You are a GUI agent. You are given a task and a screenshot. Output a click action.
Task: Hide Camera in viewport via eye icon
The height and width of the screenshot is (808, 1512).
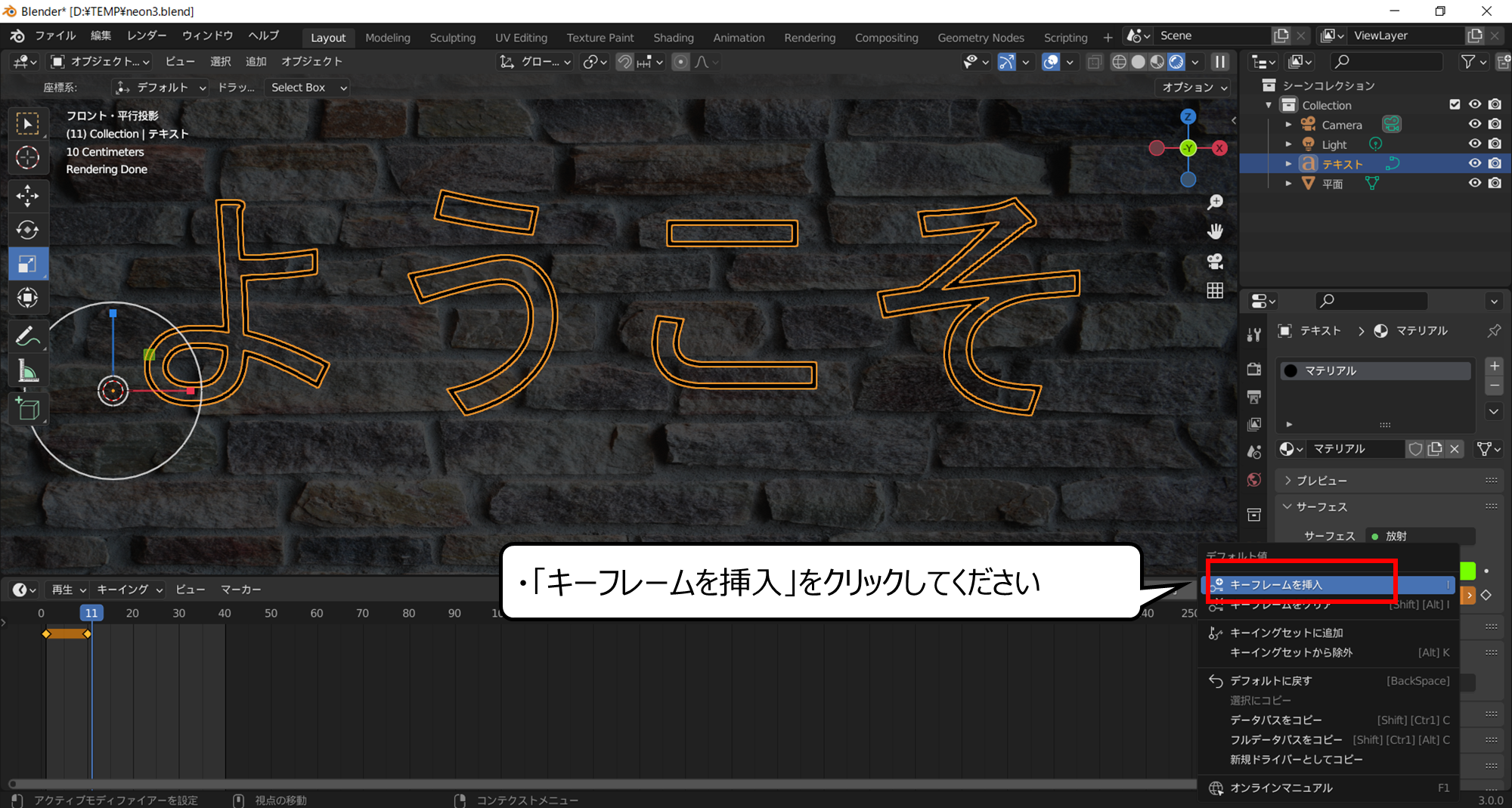[x=1475, y=124]
